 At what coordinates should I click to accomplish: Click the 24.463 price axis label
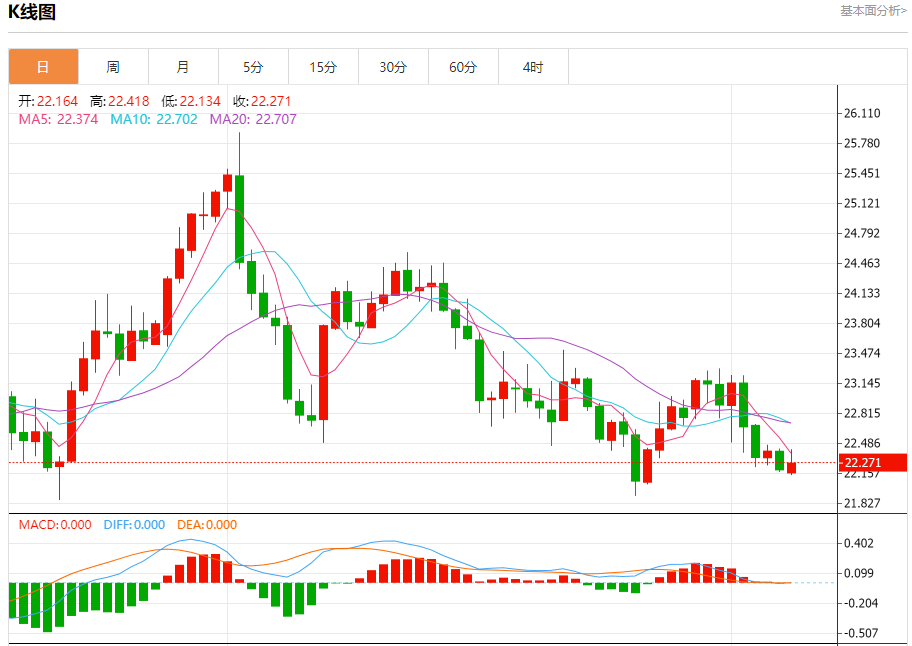tap(862, 263)
